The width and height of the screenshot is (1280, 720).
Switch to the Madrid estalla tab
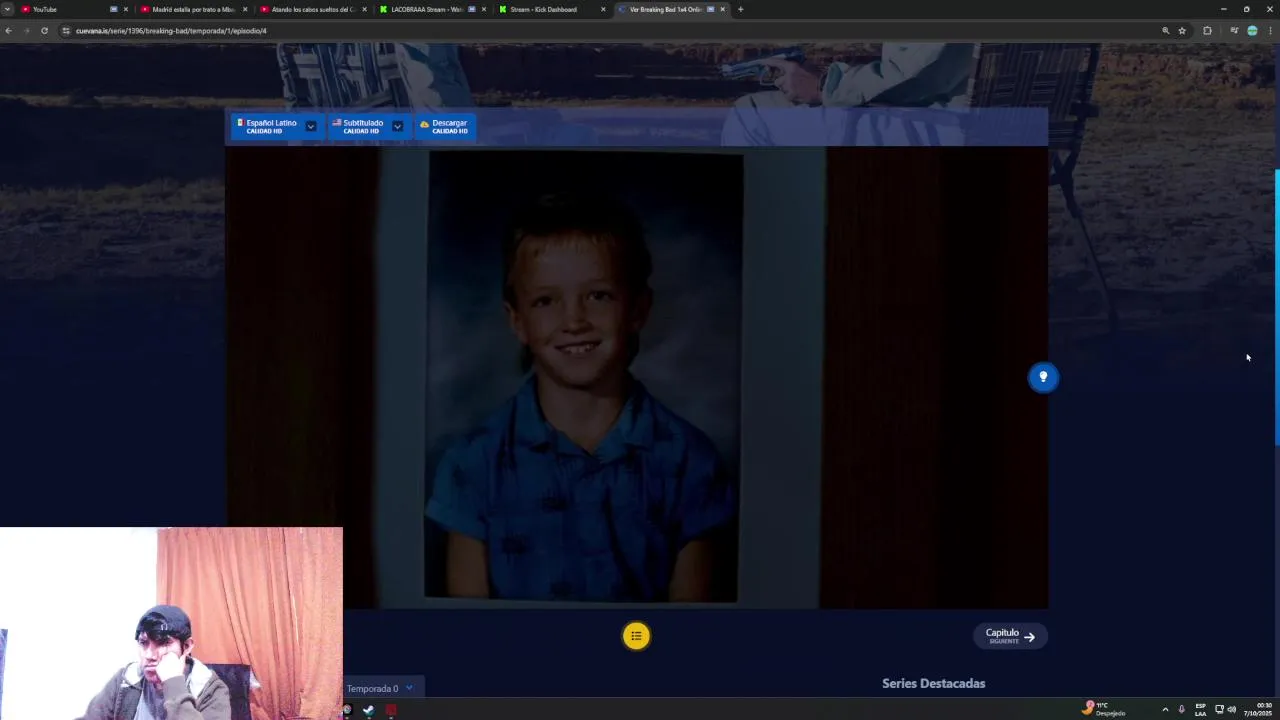click(x=193, y=9)
